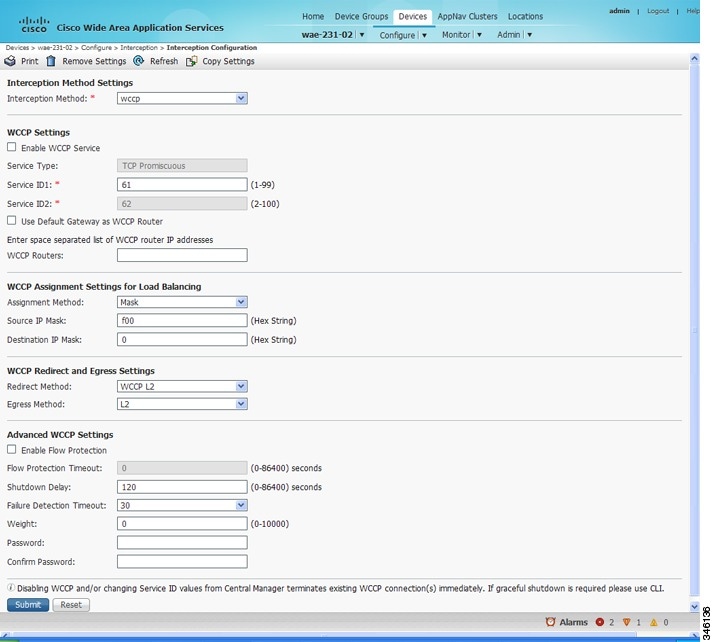Screen dimensions: 712x642
Task: Click the vertical scrollbar track
Action: coord(694,331)
